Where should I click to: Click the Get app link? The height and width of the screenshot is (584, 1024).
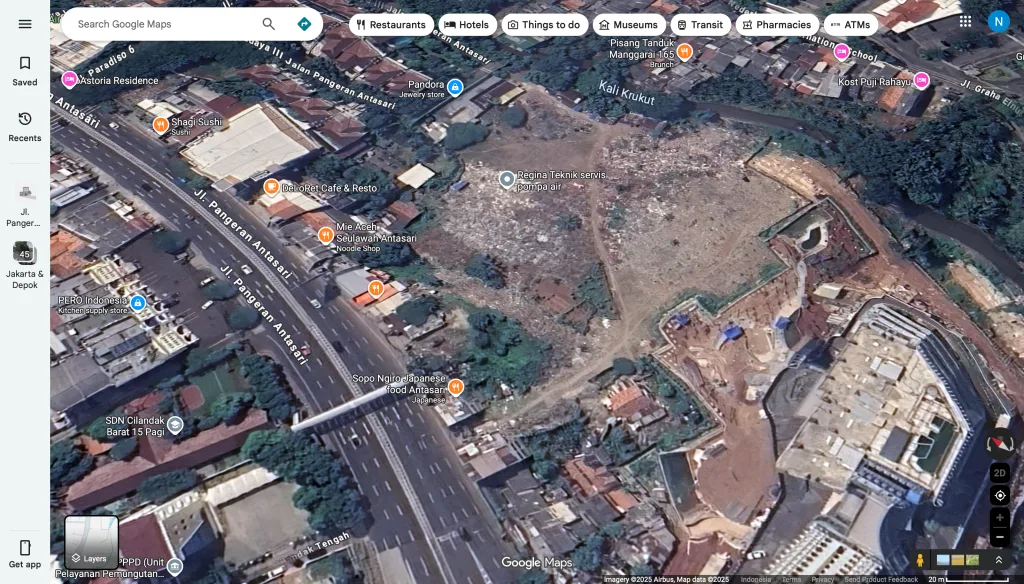tap(25, 555)
